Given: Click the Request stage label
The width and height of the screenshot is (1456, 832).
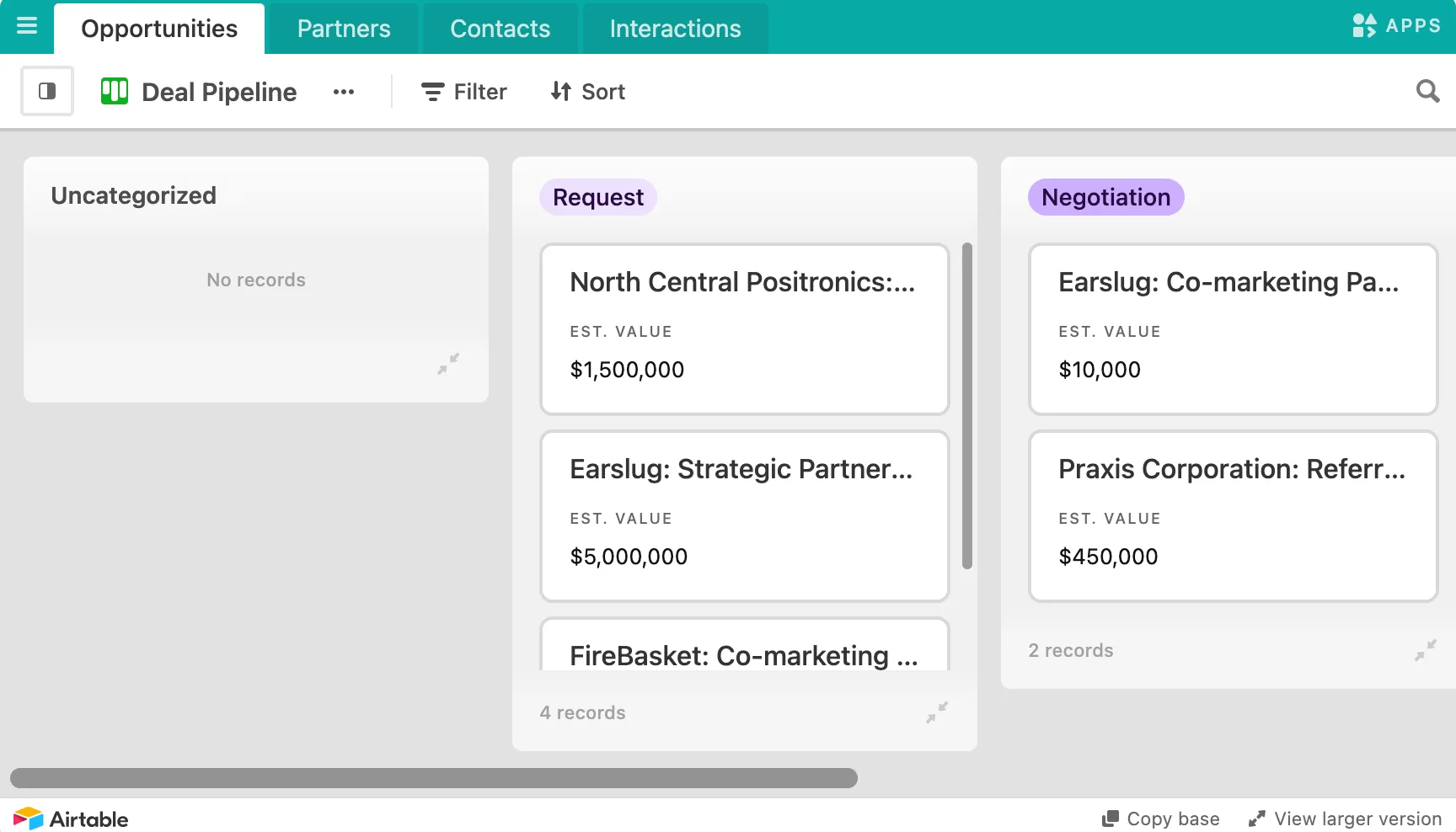Looking at the screenshot, I should pos(598,197).
